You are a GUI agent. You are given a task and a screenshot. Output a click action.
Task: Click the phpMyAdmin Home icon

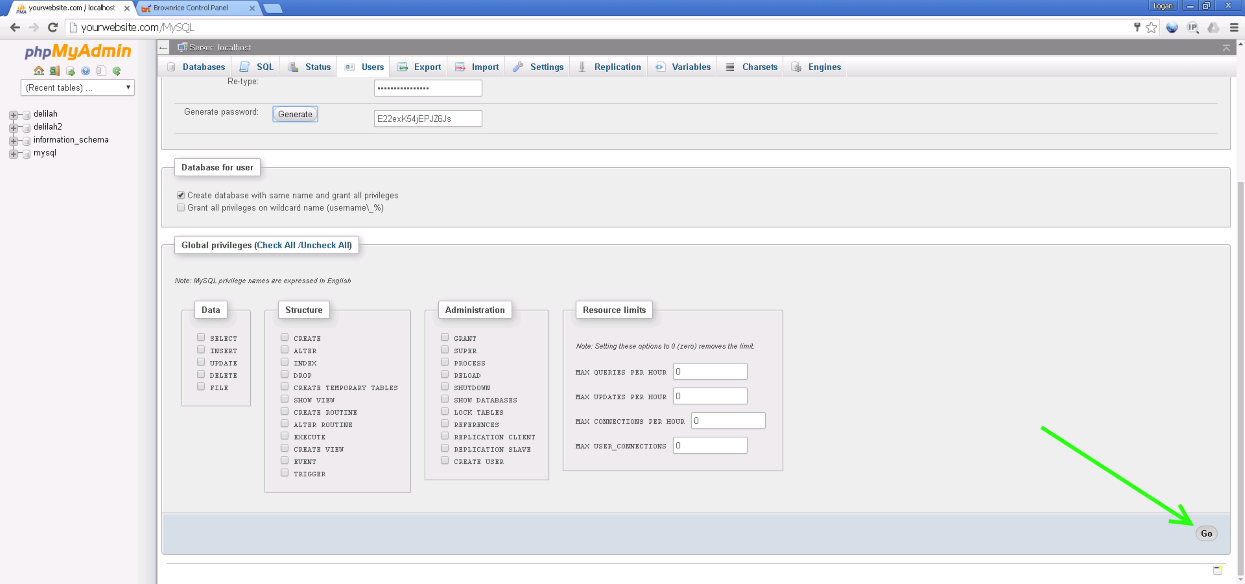39,71
